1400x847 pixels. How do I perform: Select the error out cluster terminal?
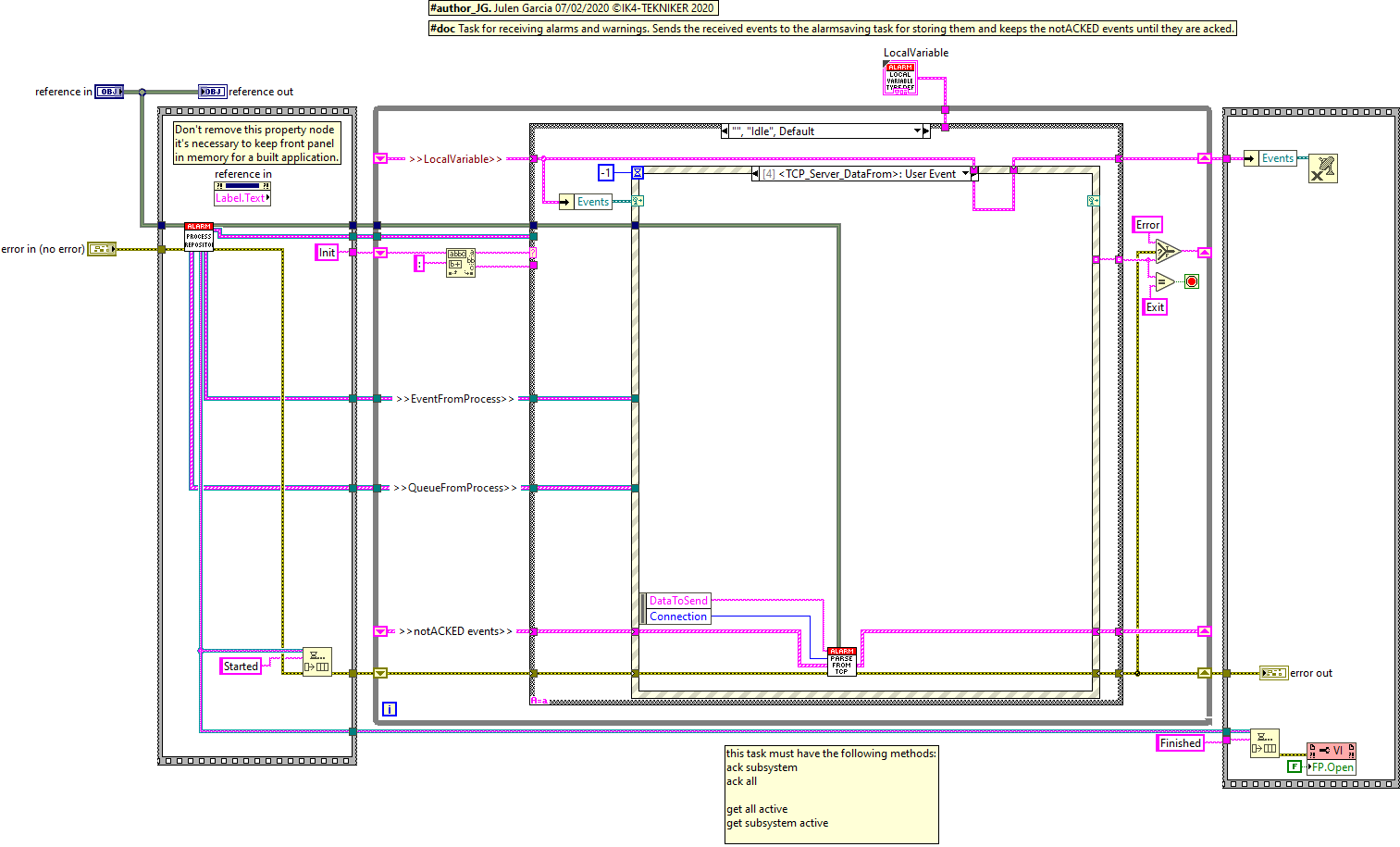tap(1274, 673)
